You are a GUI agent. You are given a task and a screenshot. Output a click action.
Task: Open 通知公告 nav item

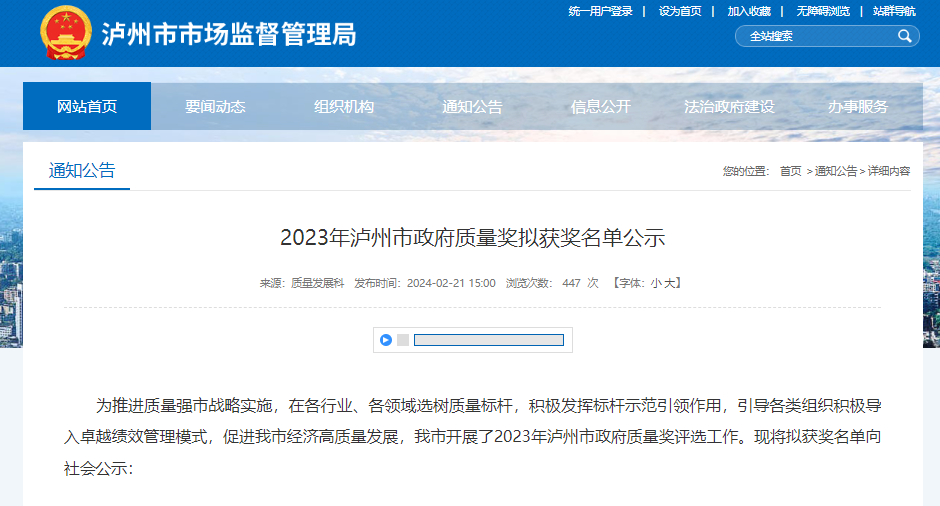click(x=472, y=106)
